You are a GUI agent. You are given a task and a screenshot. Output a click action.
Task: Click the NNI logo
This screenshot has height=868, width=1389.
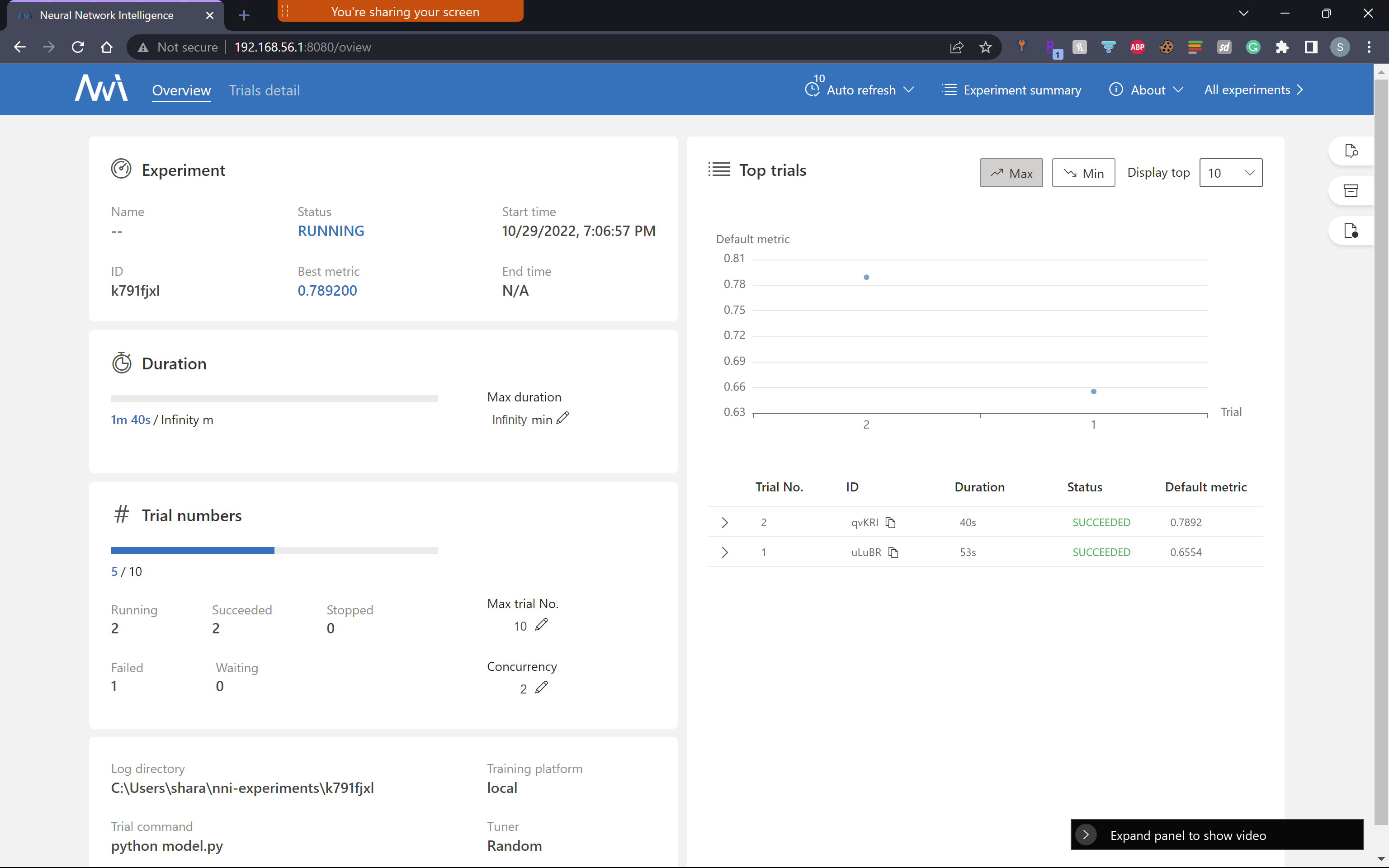click(101, 89)
